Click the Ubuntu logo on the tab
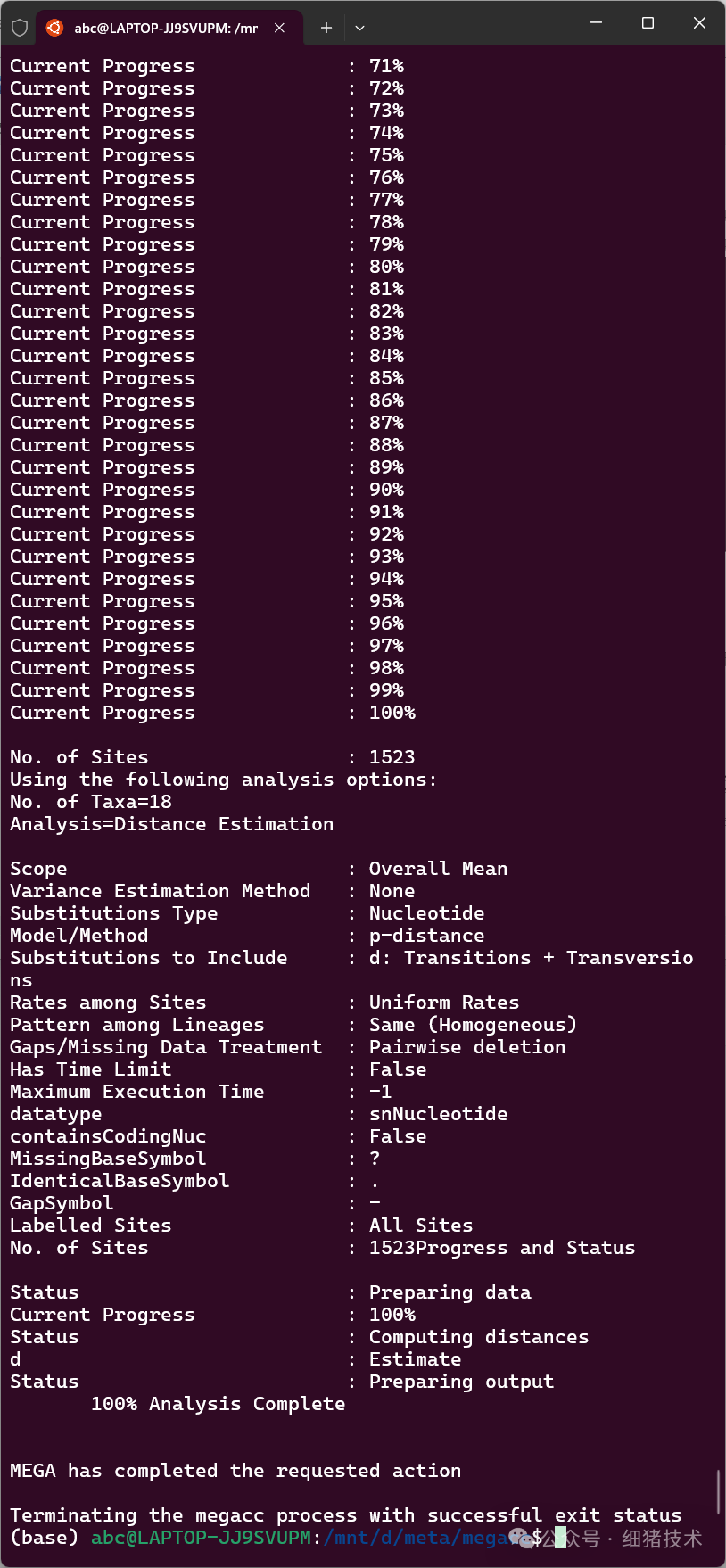The image size is (726, 1568). click(54, 28)
